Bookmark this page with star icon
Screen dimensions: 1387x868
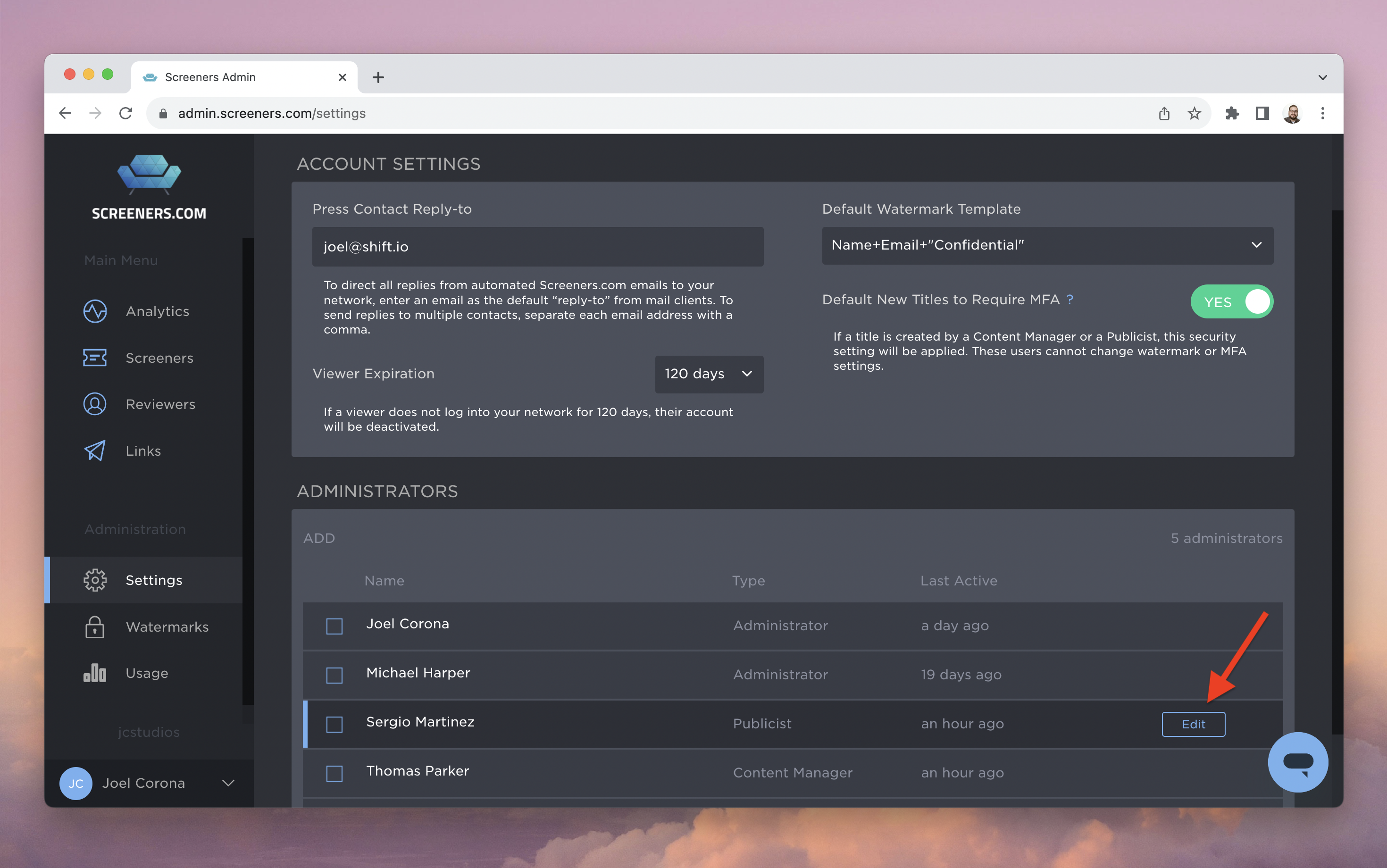tap(1194, 113)
